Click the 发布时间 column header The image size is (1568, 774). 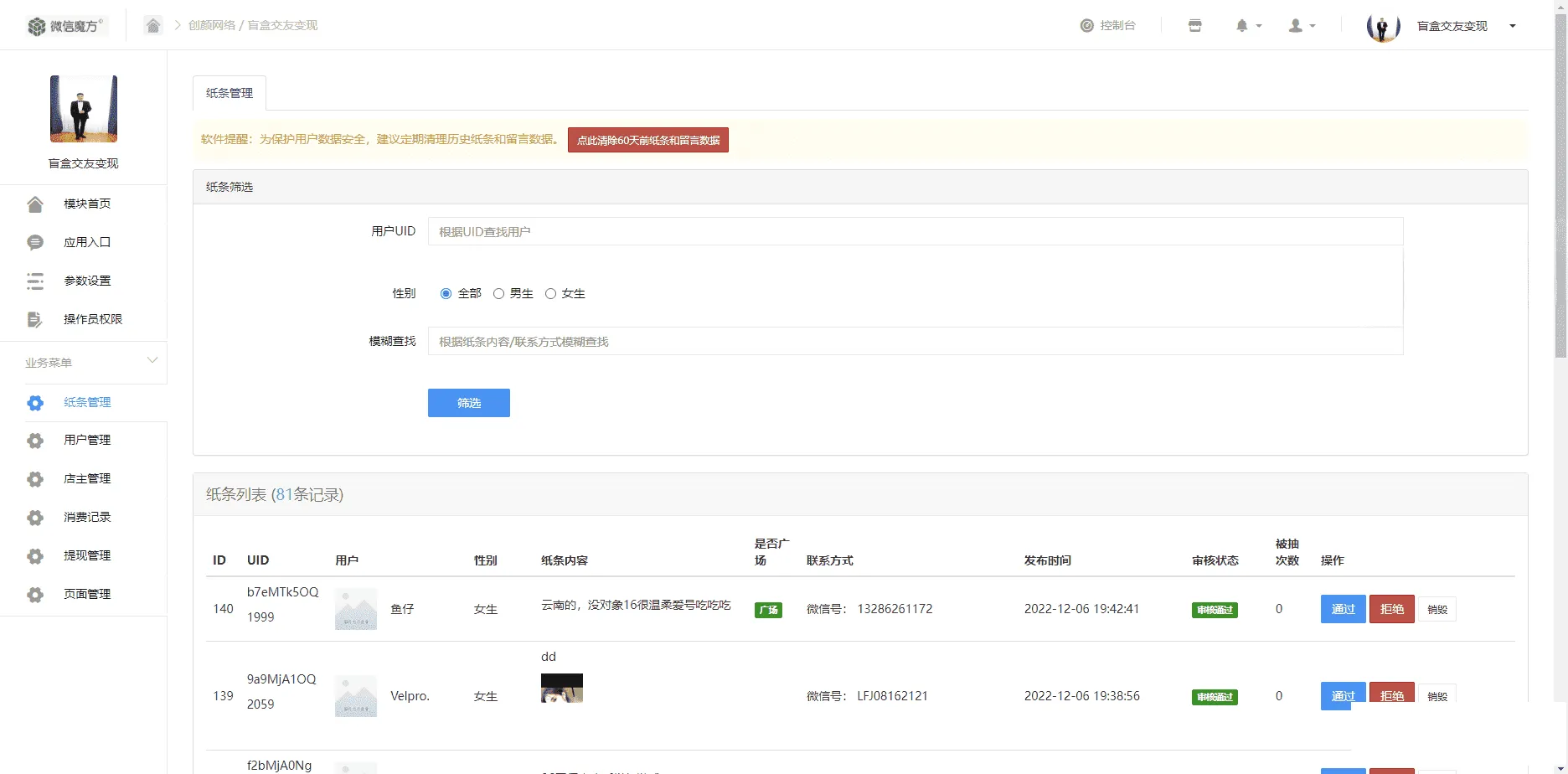(1048, 560)
